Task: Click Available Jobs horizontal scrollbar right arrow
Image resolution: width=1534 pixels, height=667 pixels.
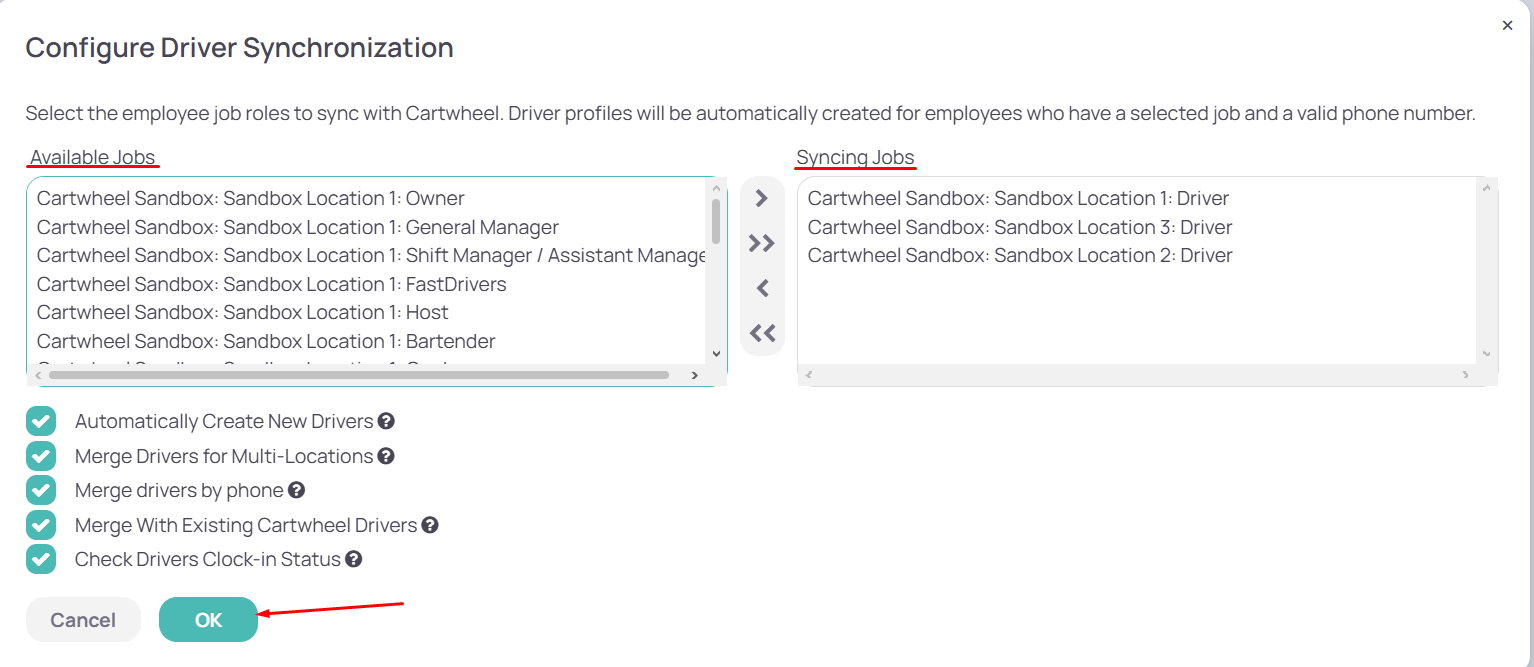Action: coord(694,375)
